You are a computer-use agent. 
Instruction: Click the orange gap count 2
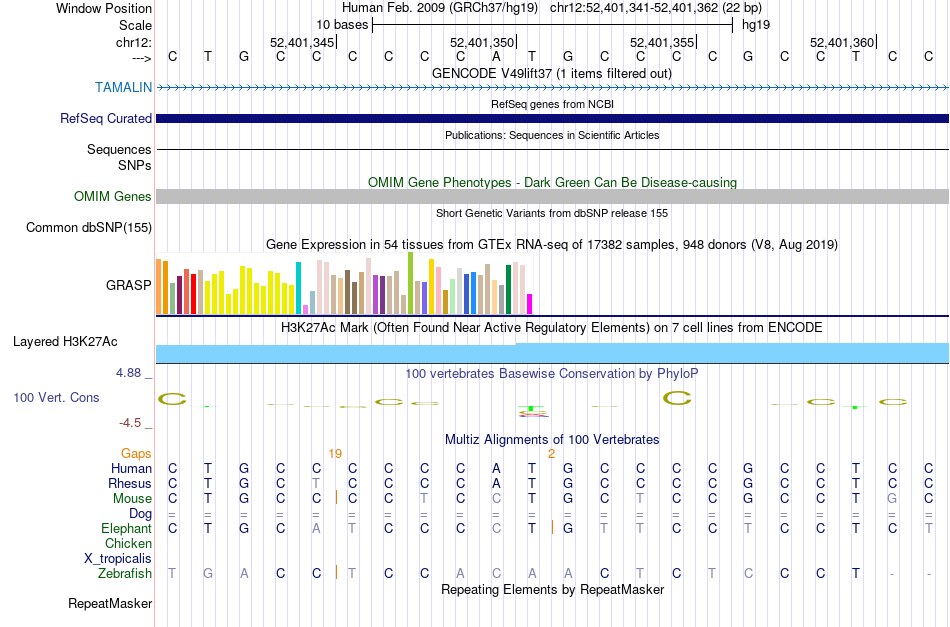[551, 454]
